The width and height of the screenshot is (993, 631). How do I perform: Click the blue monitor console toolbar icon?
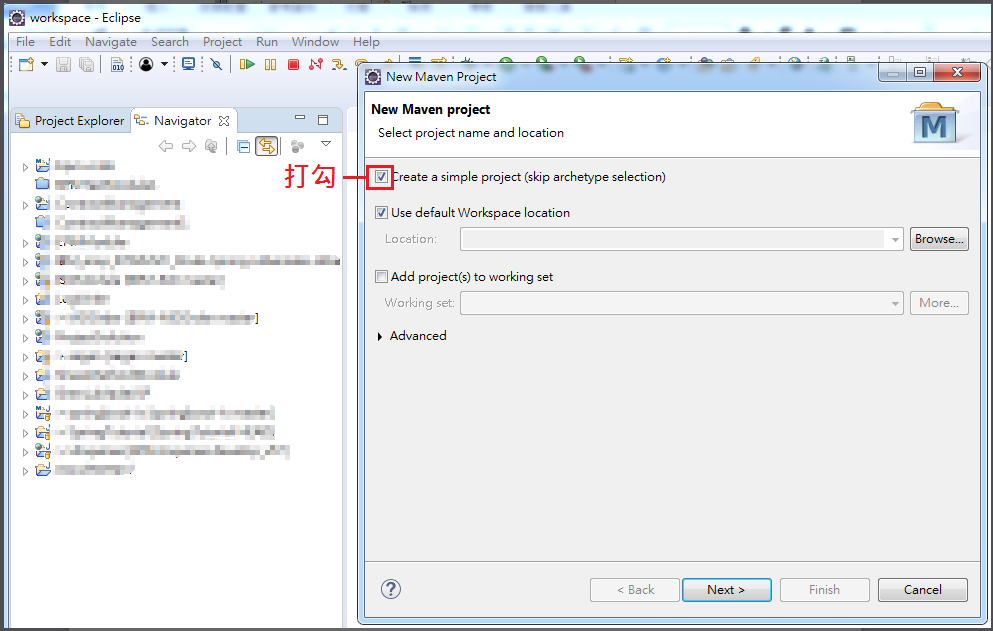(189, 64)
